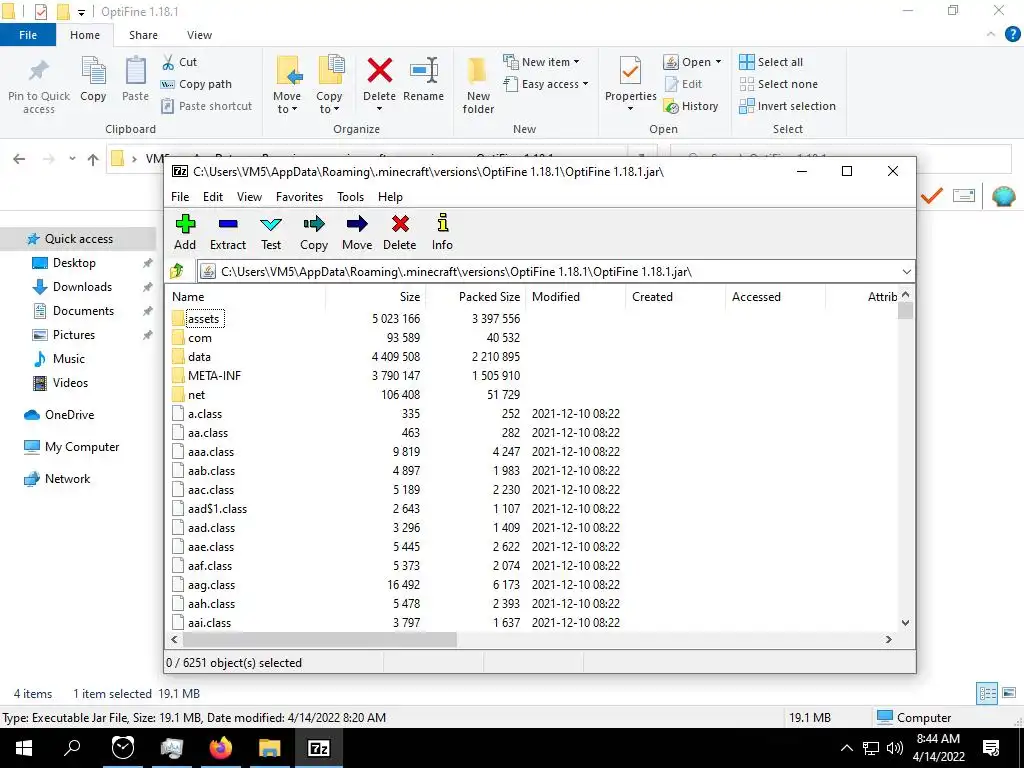1024x768 pixels.
Task: Go back in Explorer navigation
Action: click(x=19, y=159)
